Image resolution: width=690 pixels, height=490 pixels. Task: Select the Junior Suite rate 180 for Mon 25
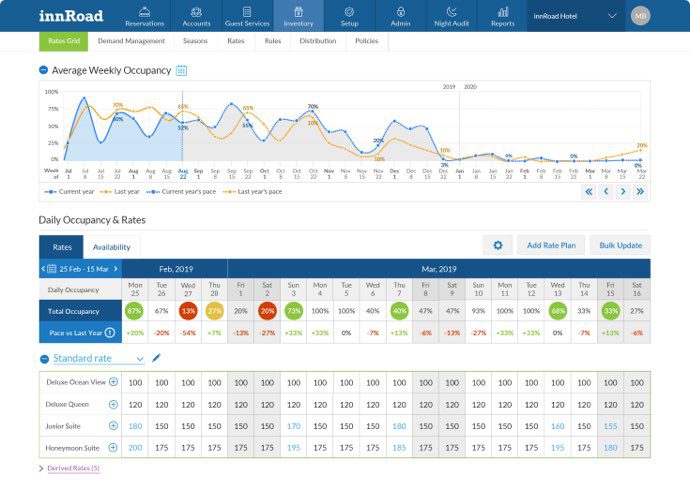click(135, 426)
